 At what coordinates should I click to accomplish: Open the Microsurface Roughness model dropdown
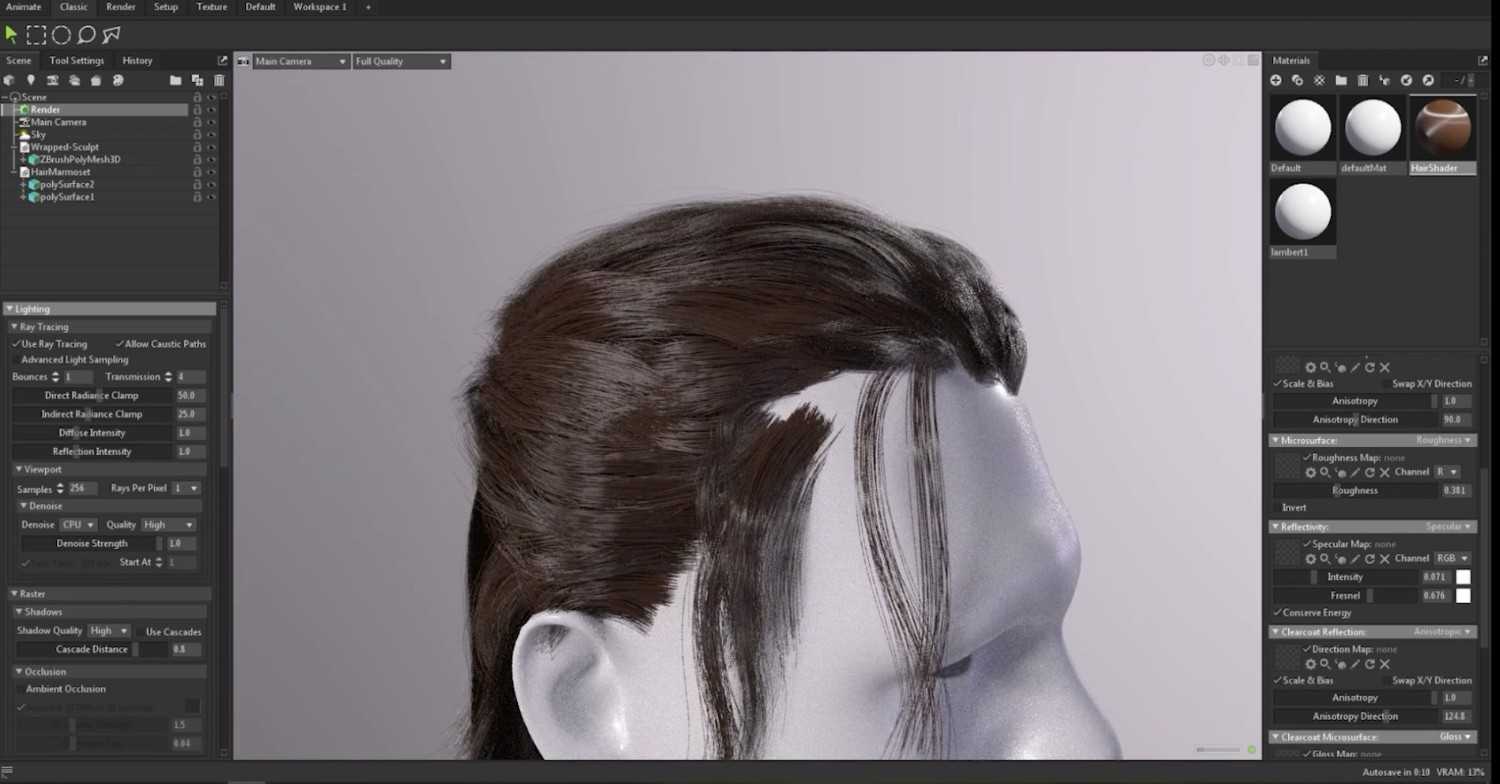[x=1442, y=440]
